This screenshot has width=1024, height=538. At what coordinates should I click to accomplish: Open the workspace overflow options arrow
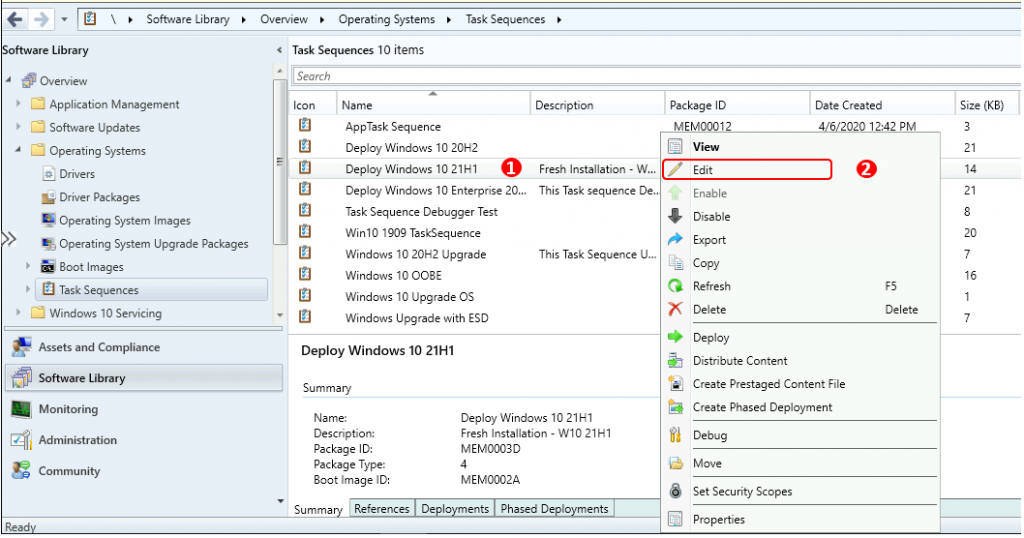point(280,501)
